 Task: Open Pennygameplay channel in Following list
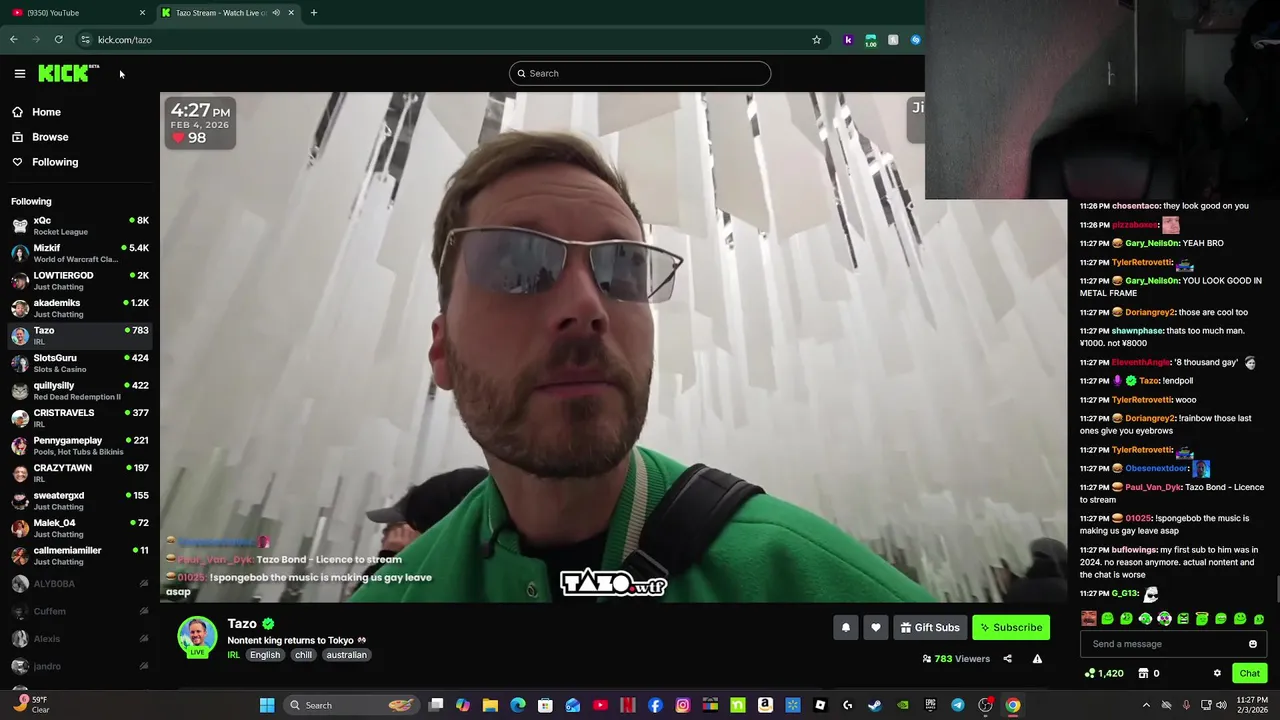80,446
